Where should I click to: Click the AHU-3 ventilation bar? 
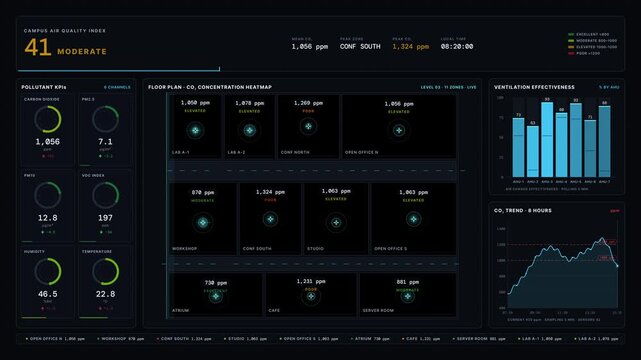pos(547,140)
